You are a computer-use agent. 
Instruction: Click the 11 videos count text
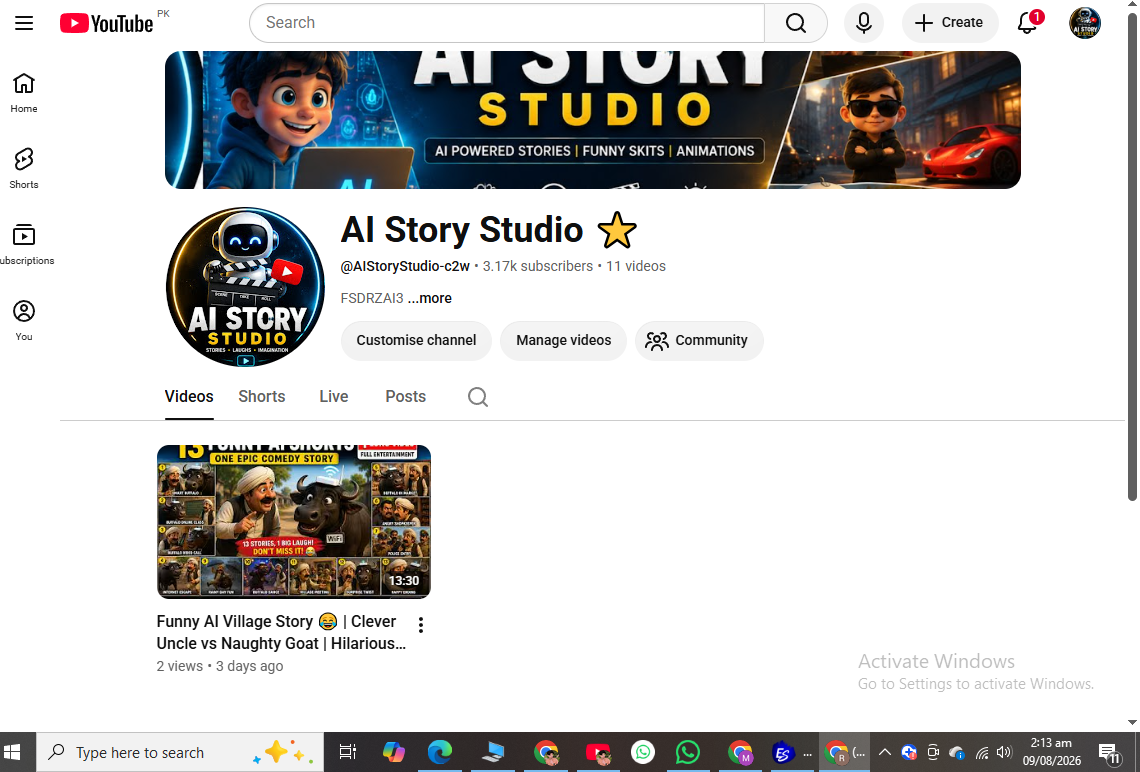pos(636,266)
